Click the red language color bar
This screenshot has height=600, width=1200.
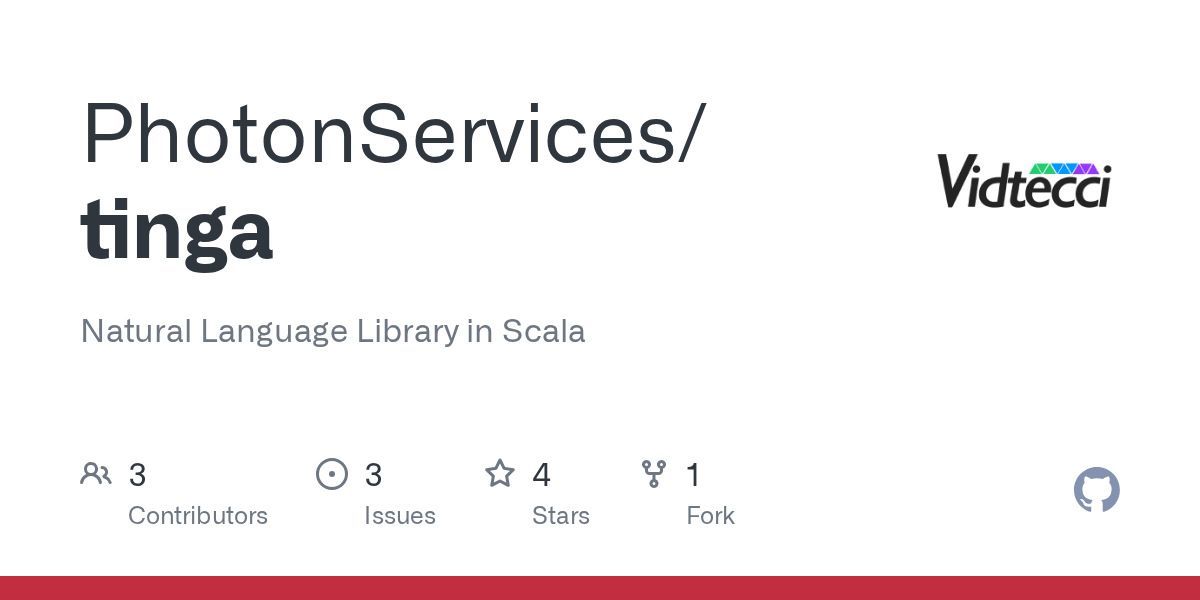(x=600, y=588)
